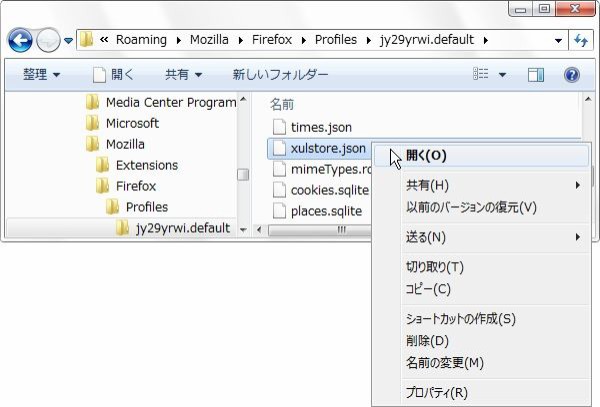Image resolution: width=600 pixels, height=407 pixels.
Task: Click the cookies.sqlite file icon
Action: pyautogui.click(x=279, y=190)
